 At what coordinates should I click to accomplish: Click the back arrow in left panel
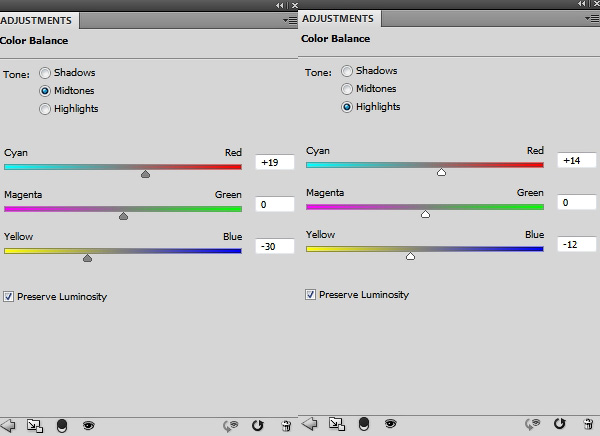click(8, 425)
